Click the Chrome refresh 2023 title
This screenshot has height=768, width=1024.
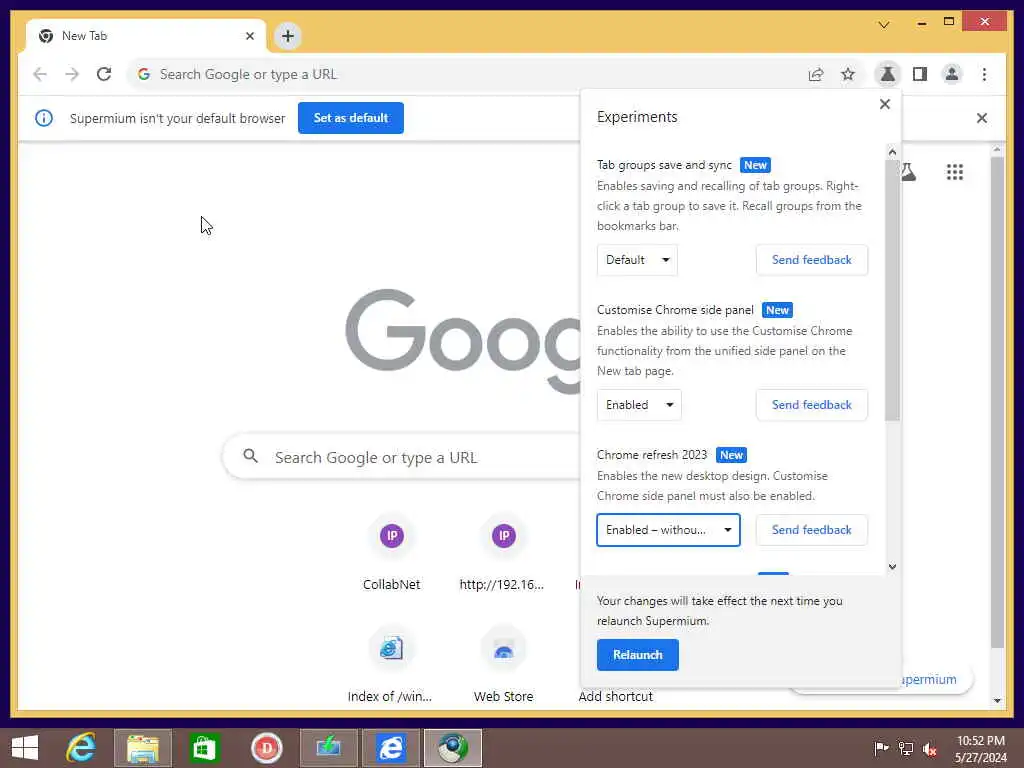[x=652, y=455]
